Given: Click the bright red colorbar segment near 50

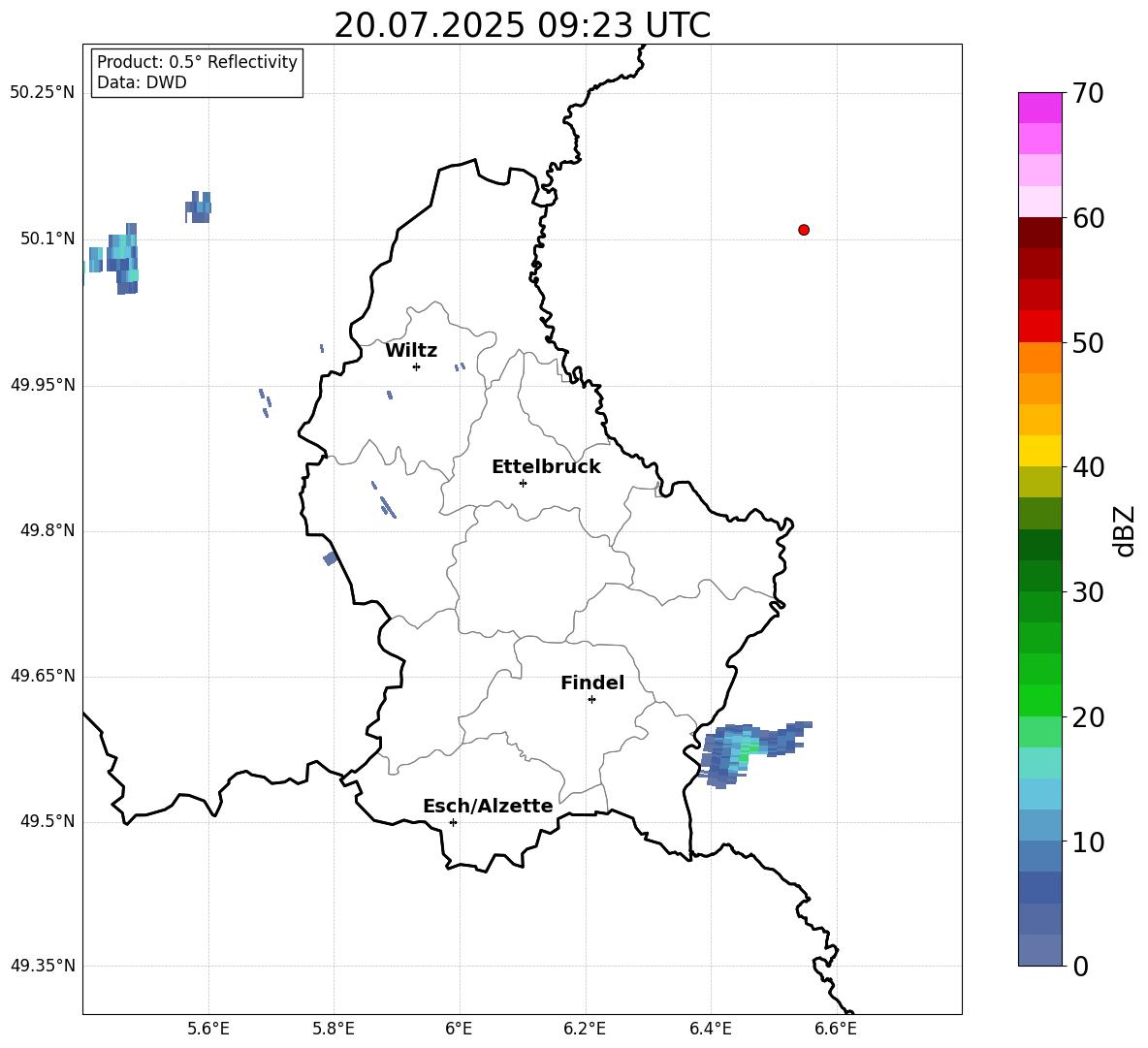Looking at the screenshot, I should 1039,327.
